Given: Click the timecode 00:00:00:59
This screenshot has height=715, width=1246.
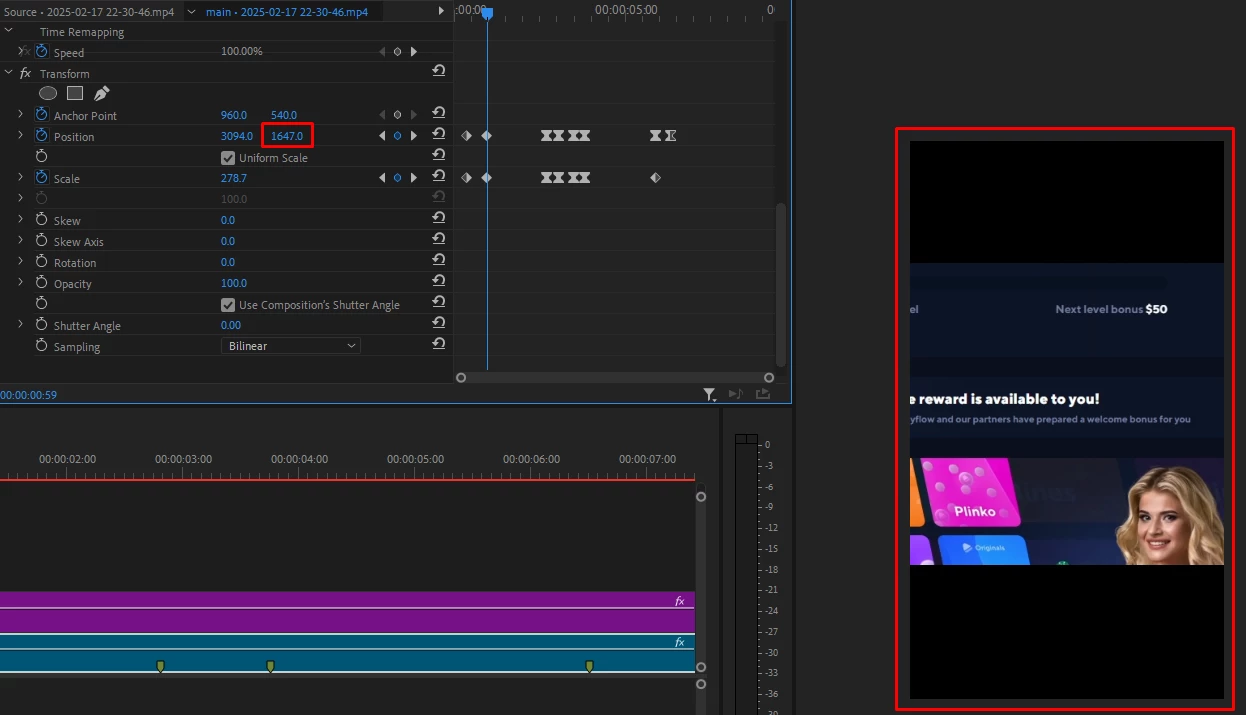Looking at the screenshot, I should pos(28,395).
